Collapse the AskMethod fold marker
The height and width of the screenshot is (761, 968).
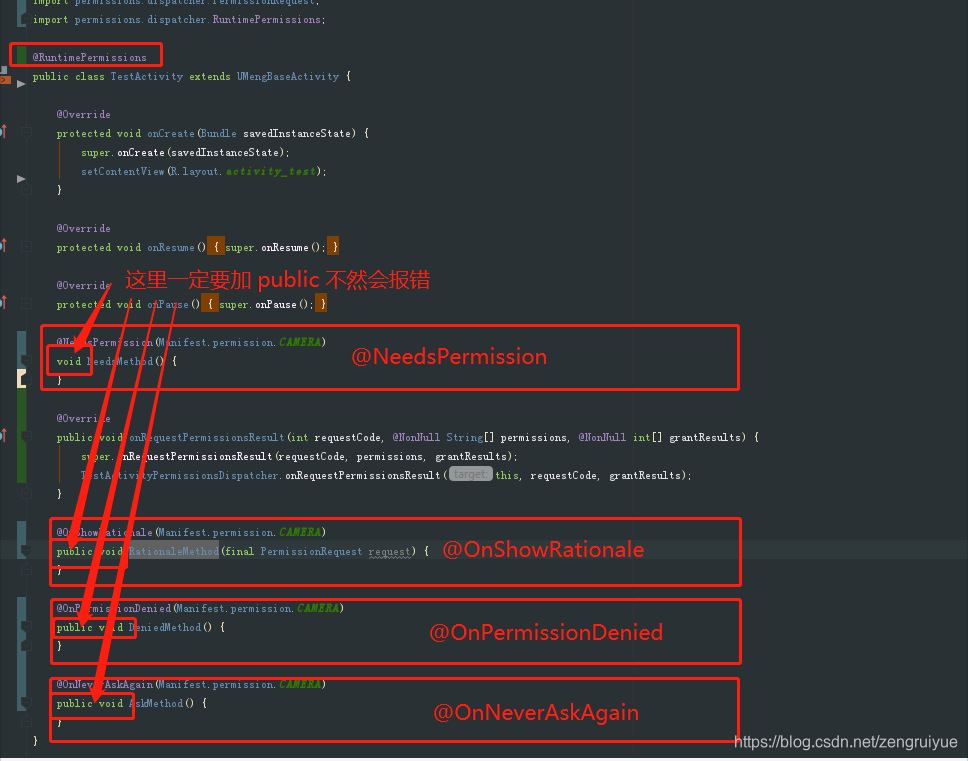point(27,702)
